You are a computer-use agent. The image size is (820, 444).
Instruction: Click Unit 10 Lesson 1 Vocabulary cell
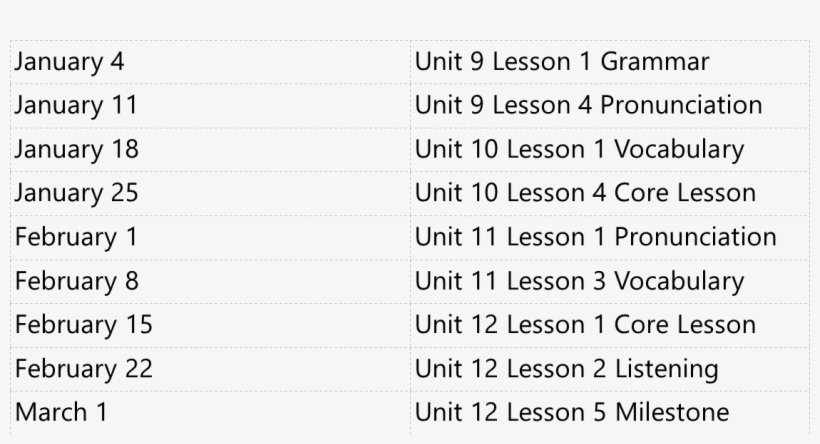pyautogui.click(x=579, y=149)
